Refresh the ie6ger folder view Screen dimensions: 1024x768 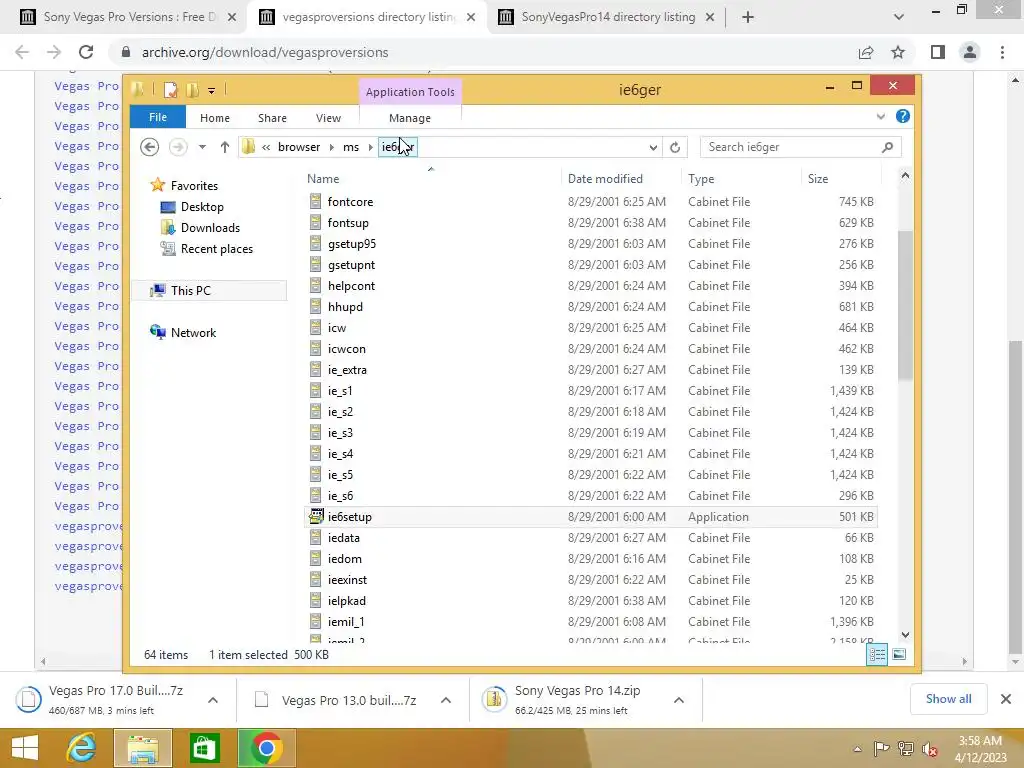pyautogui.click(x=675, y=147)
